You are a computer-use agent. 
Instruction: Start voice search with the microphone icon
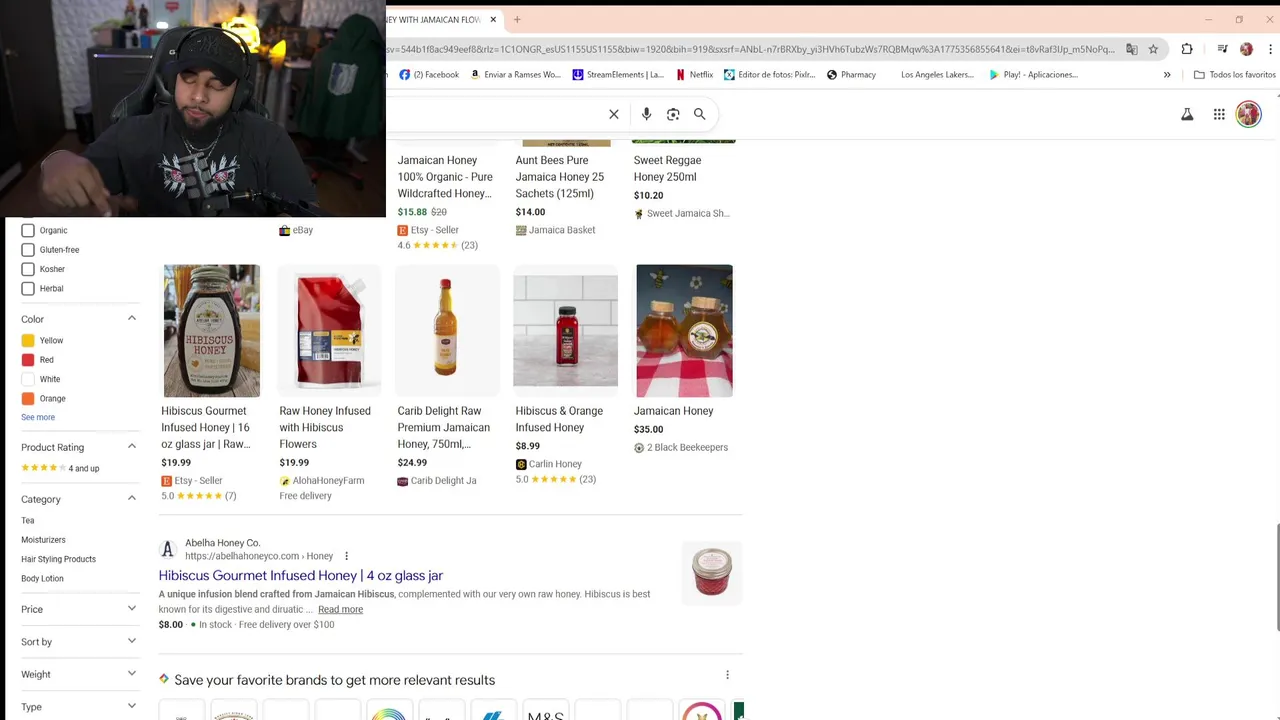click(x=646, y=114)
